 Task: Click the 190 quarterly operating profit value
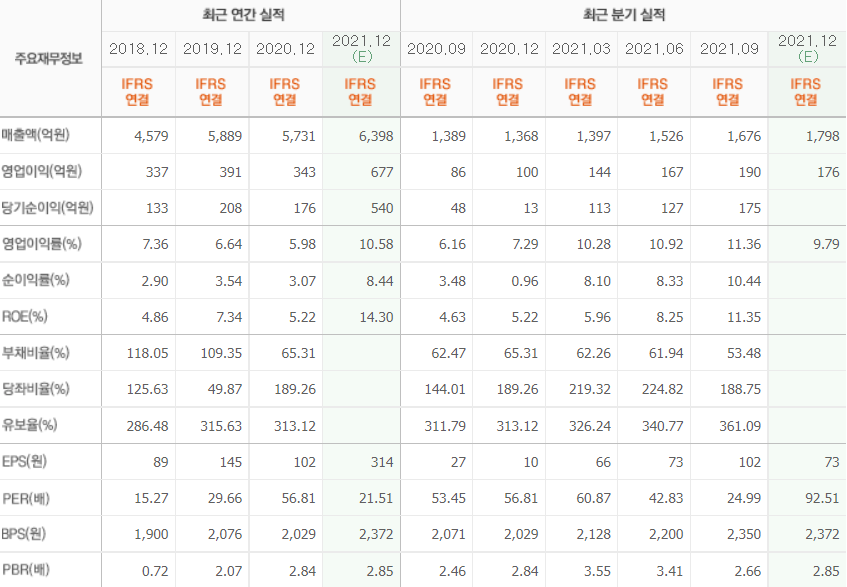click(x=750, y=172)
